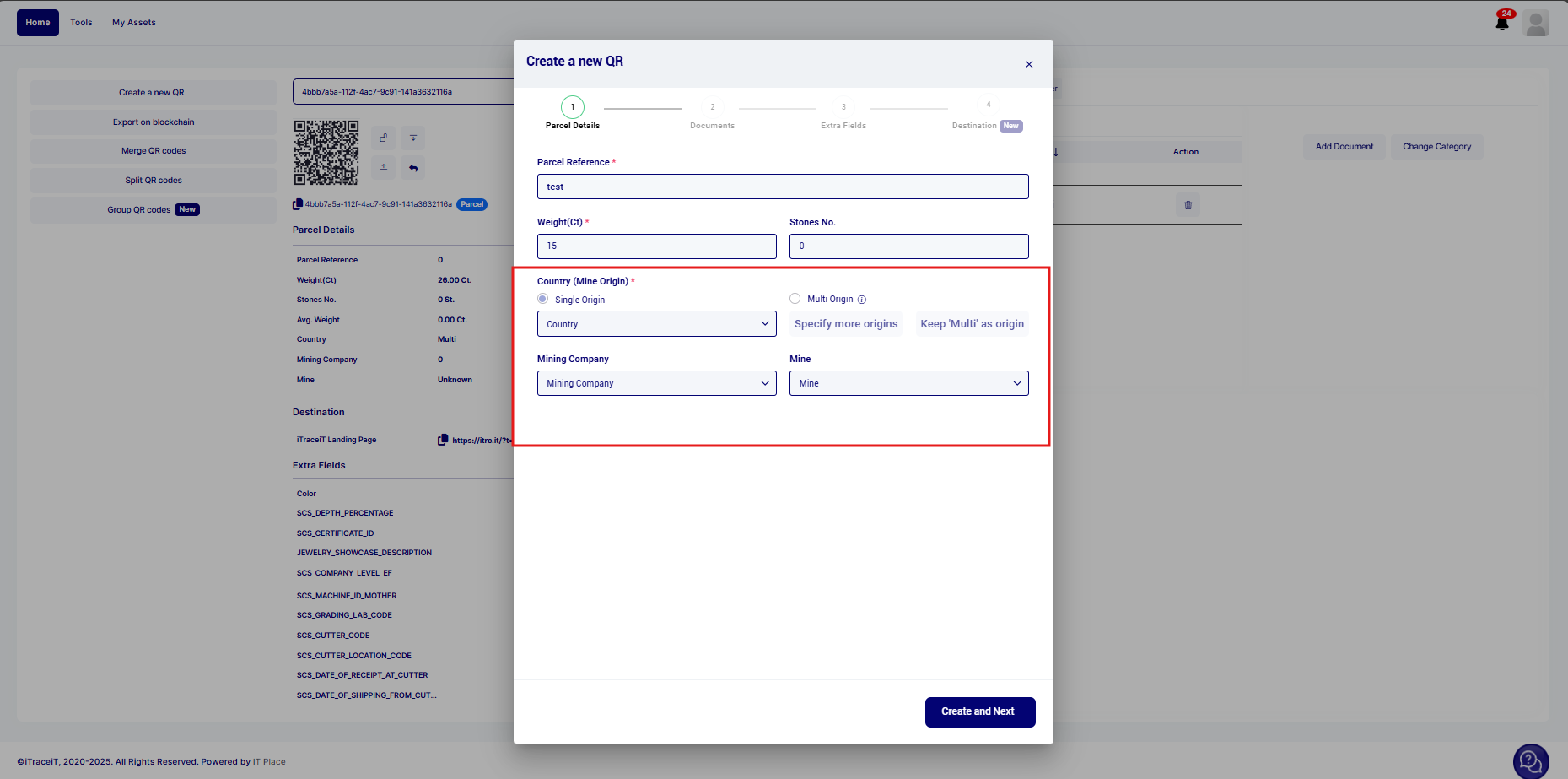Viewport: 1568px width, 779px height.
Task: Click the Create and Next button
Action: (979, 711)
